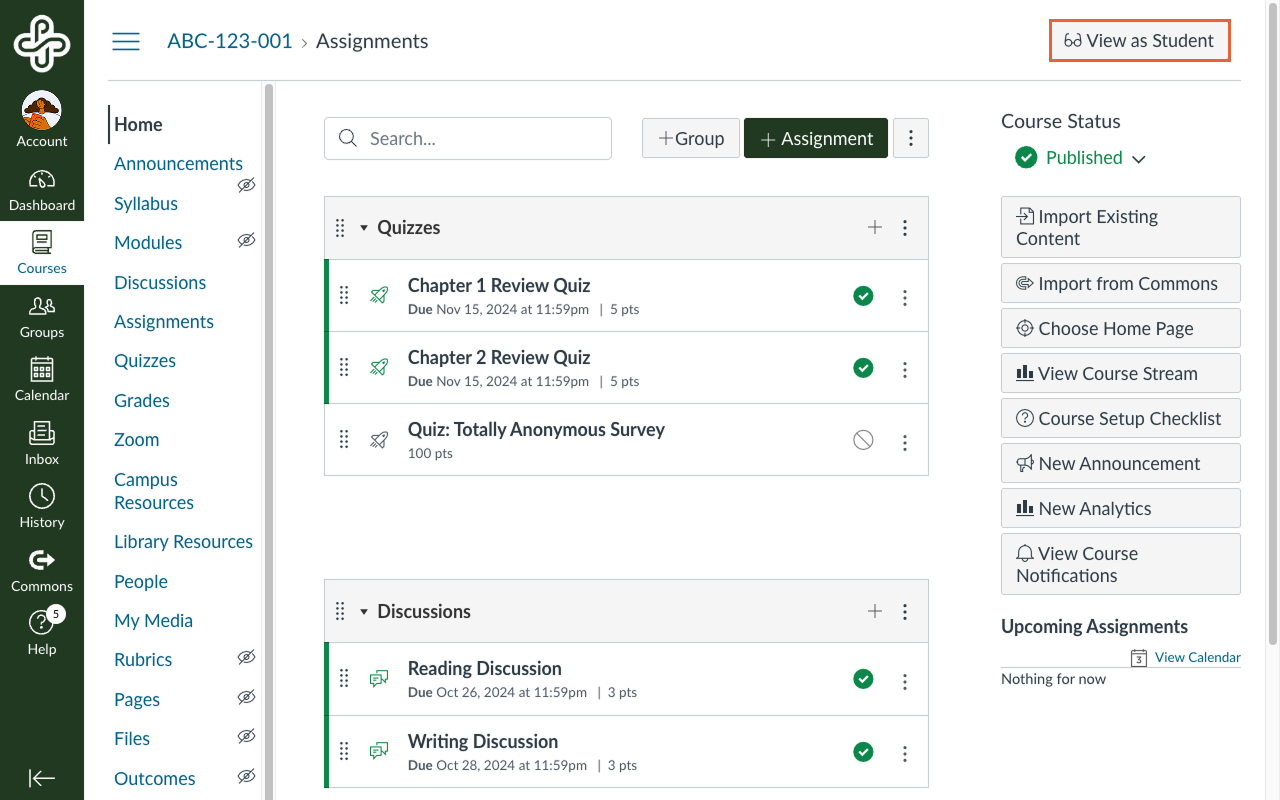Unpublish Chapter 2 Review Quiz via green check
1280x800 pixels.
click(863, 368)
